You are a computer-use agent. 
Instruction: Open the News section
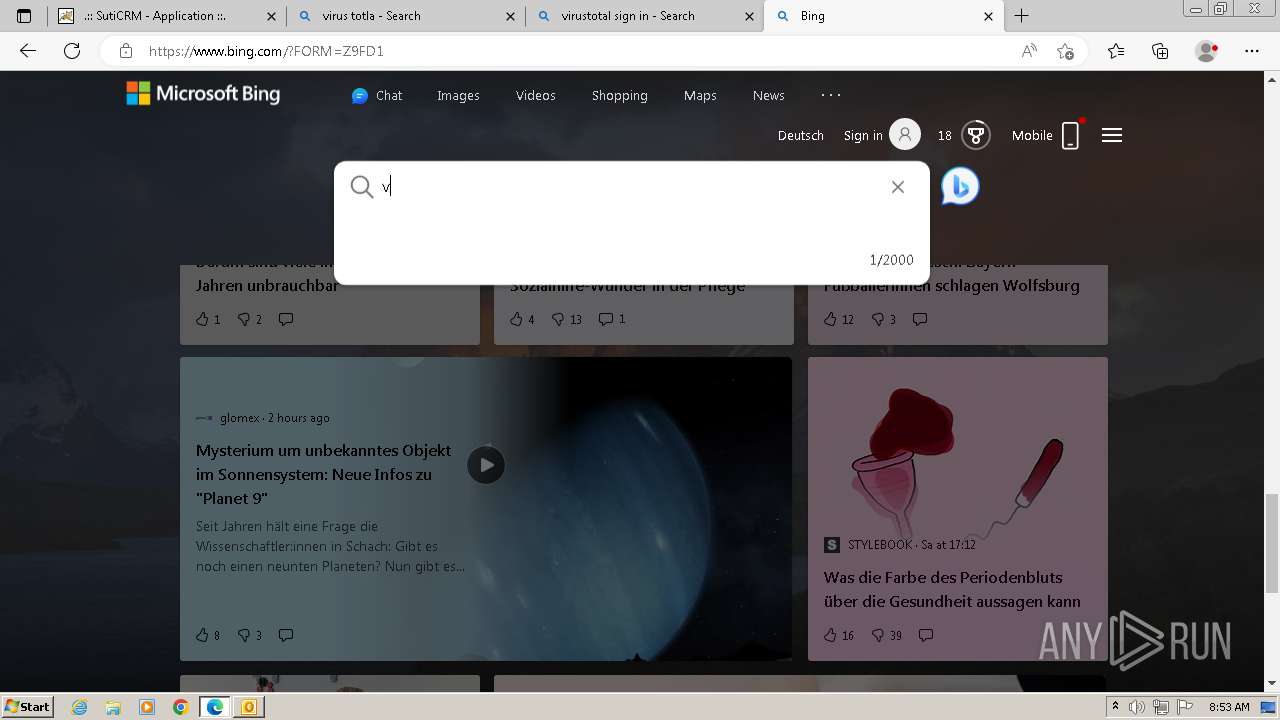tap(768, 95)
